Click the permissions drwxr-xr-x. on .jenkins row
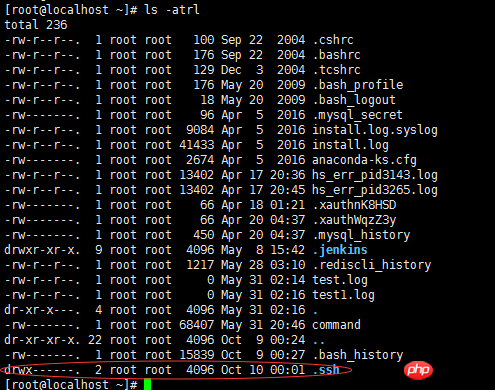The width and height of the screenshot is (495, 390). 42,250
